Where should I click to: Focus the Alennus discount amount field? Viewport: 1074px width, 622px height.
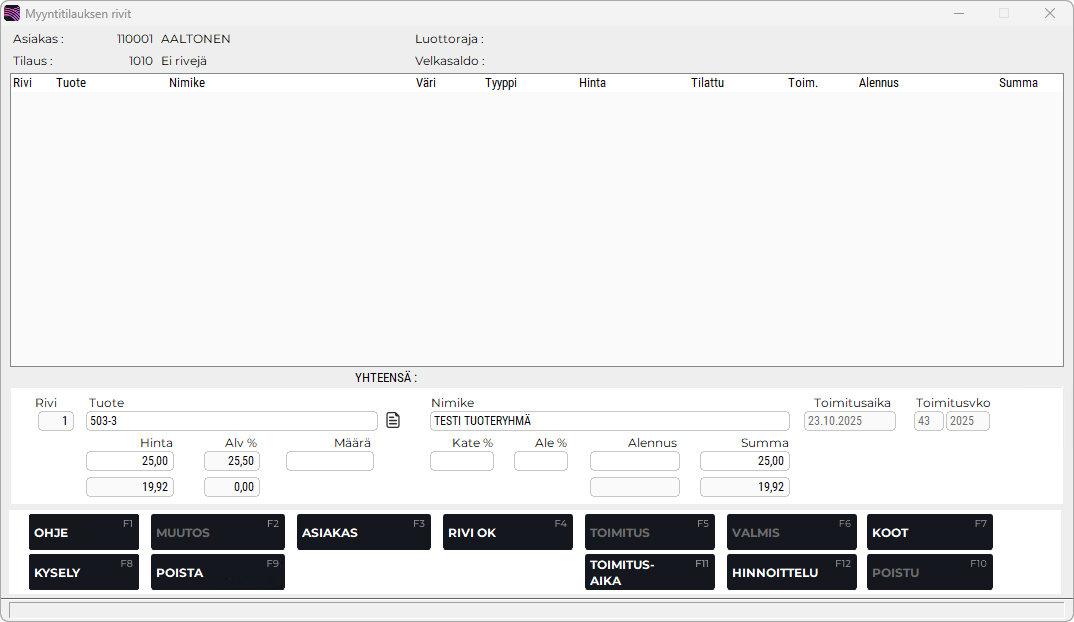634,461
